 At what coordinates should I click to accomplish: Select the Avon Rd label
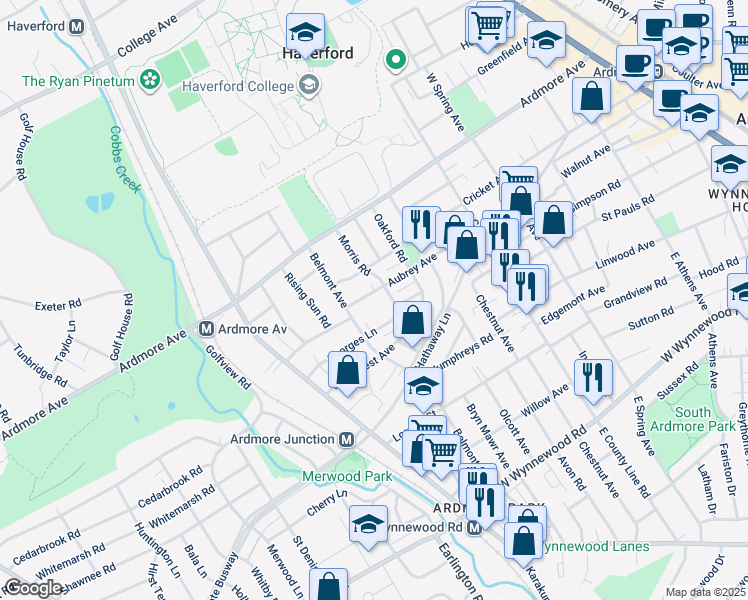point(571,473)
